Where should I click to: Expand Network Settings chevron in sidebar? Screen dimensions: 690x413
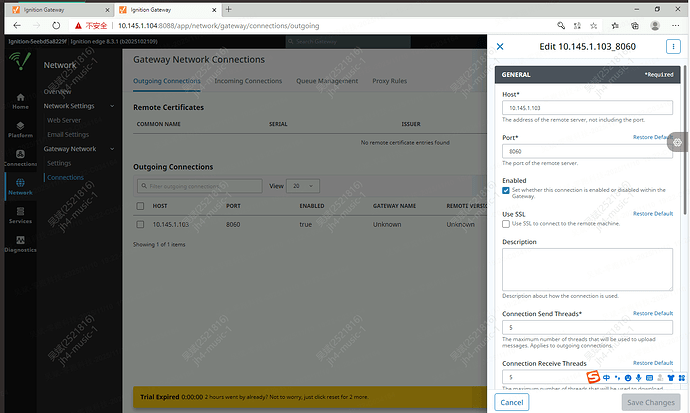point(112,106)
